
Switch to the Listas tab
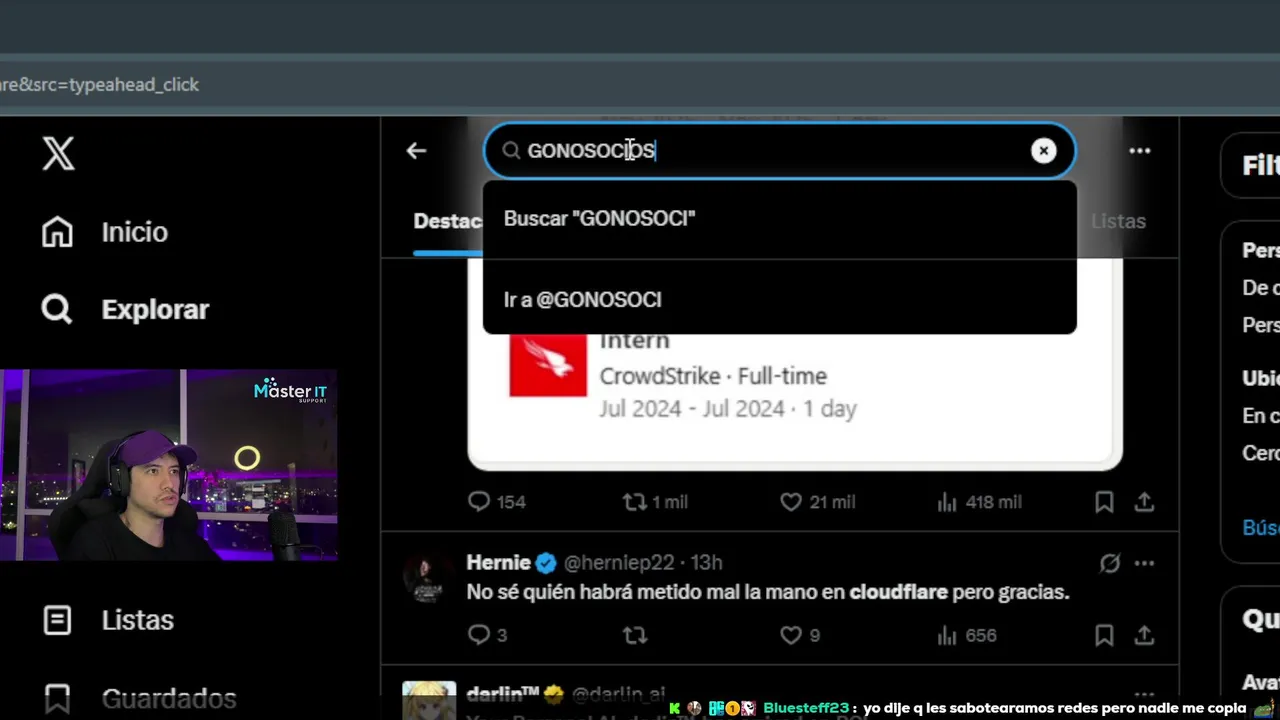[x=1118, y=221]
